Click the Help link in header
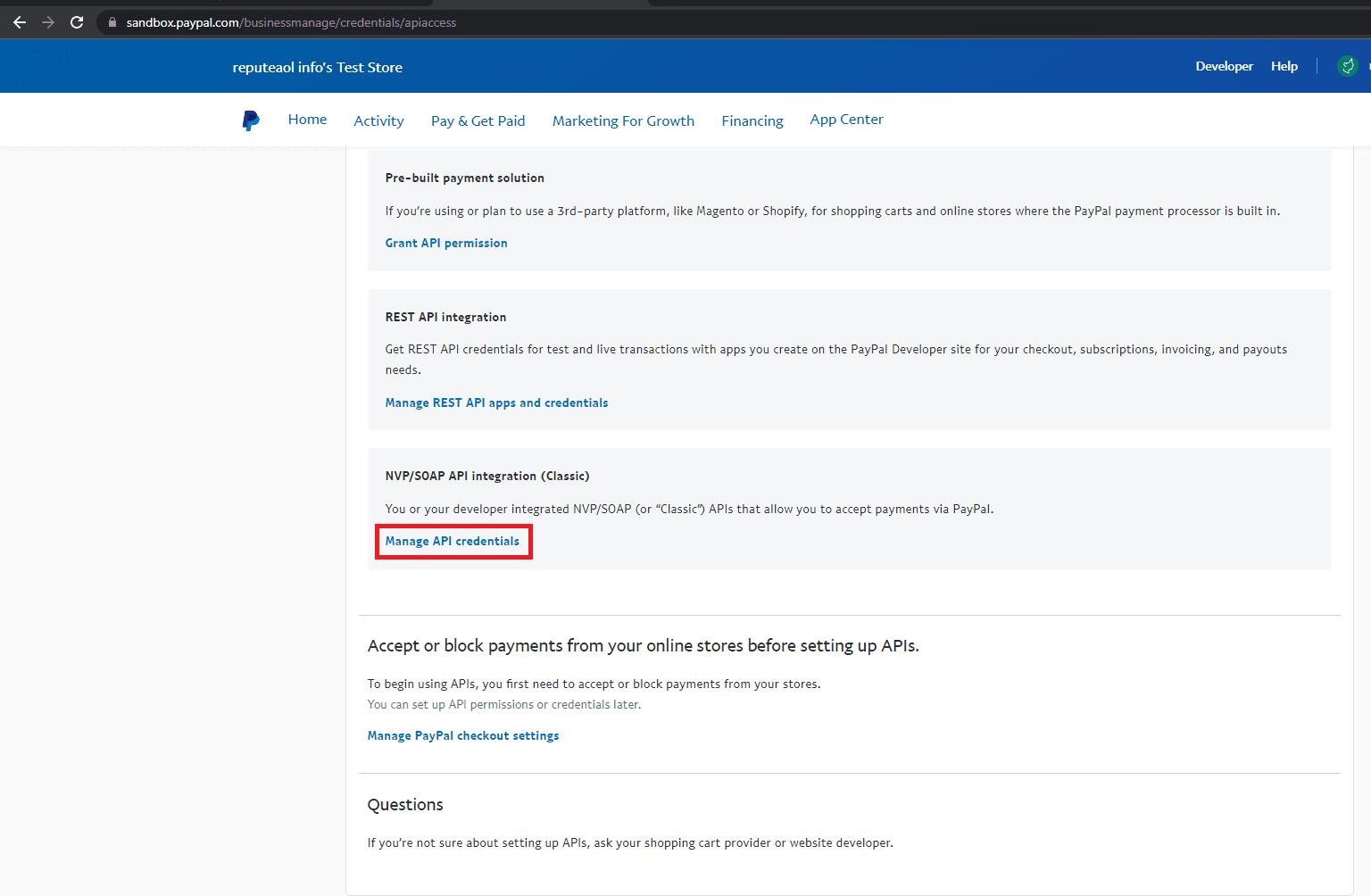The width and height of the screenshot is (1371, 896). (1284, 66)
